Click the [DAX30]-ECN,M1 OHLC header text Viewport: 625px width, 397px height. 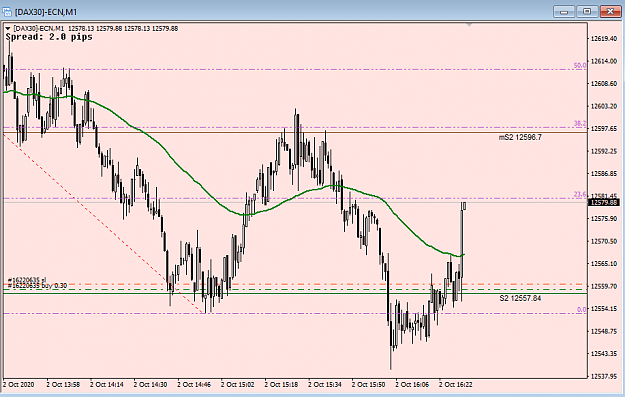click(x=96, y=29)
